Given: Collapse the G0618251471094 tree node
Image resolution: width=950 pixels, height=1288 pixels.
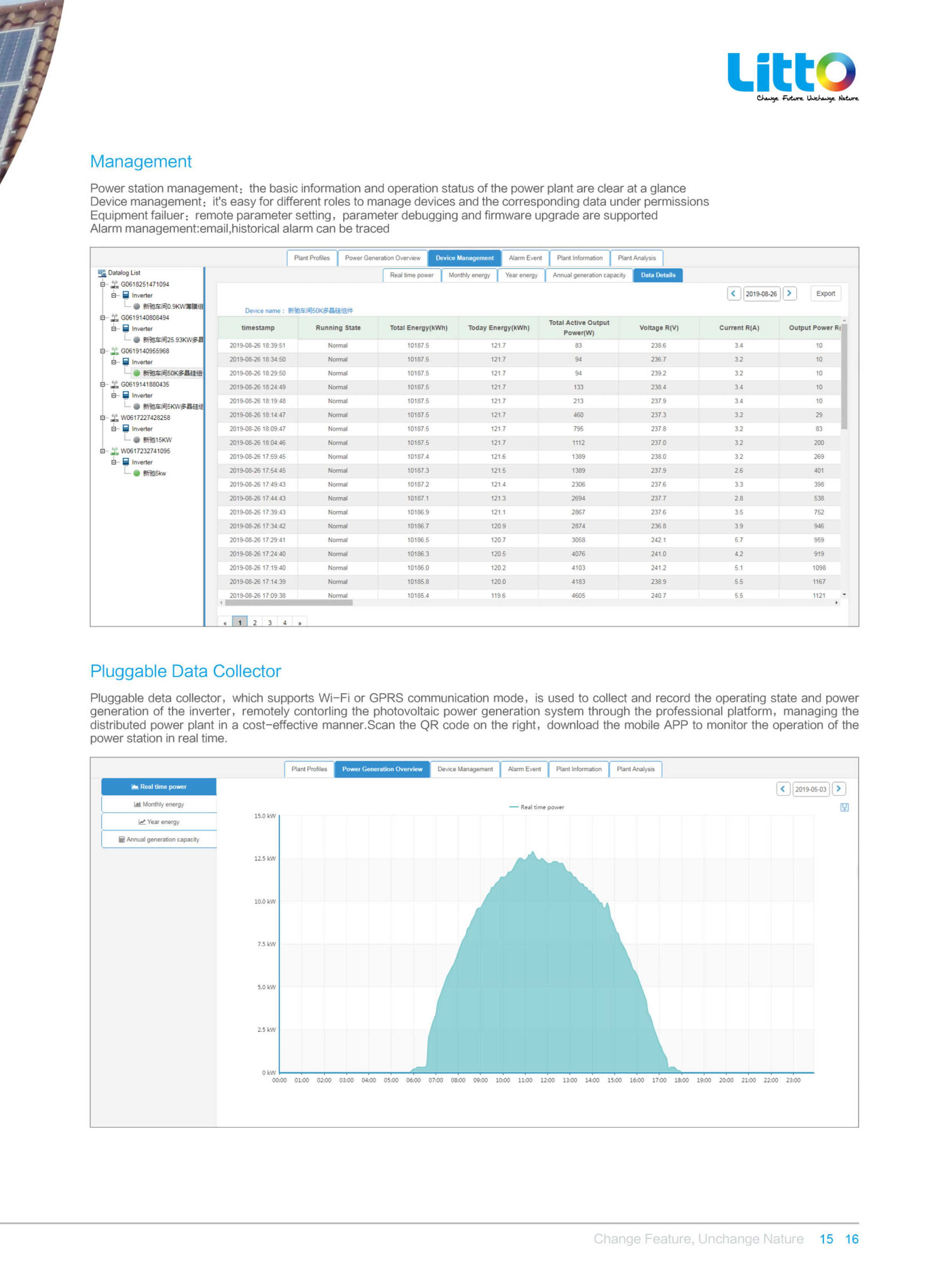Looking at the screenshot, I should click(103, 284).
